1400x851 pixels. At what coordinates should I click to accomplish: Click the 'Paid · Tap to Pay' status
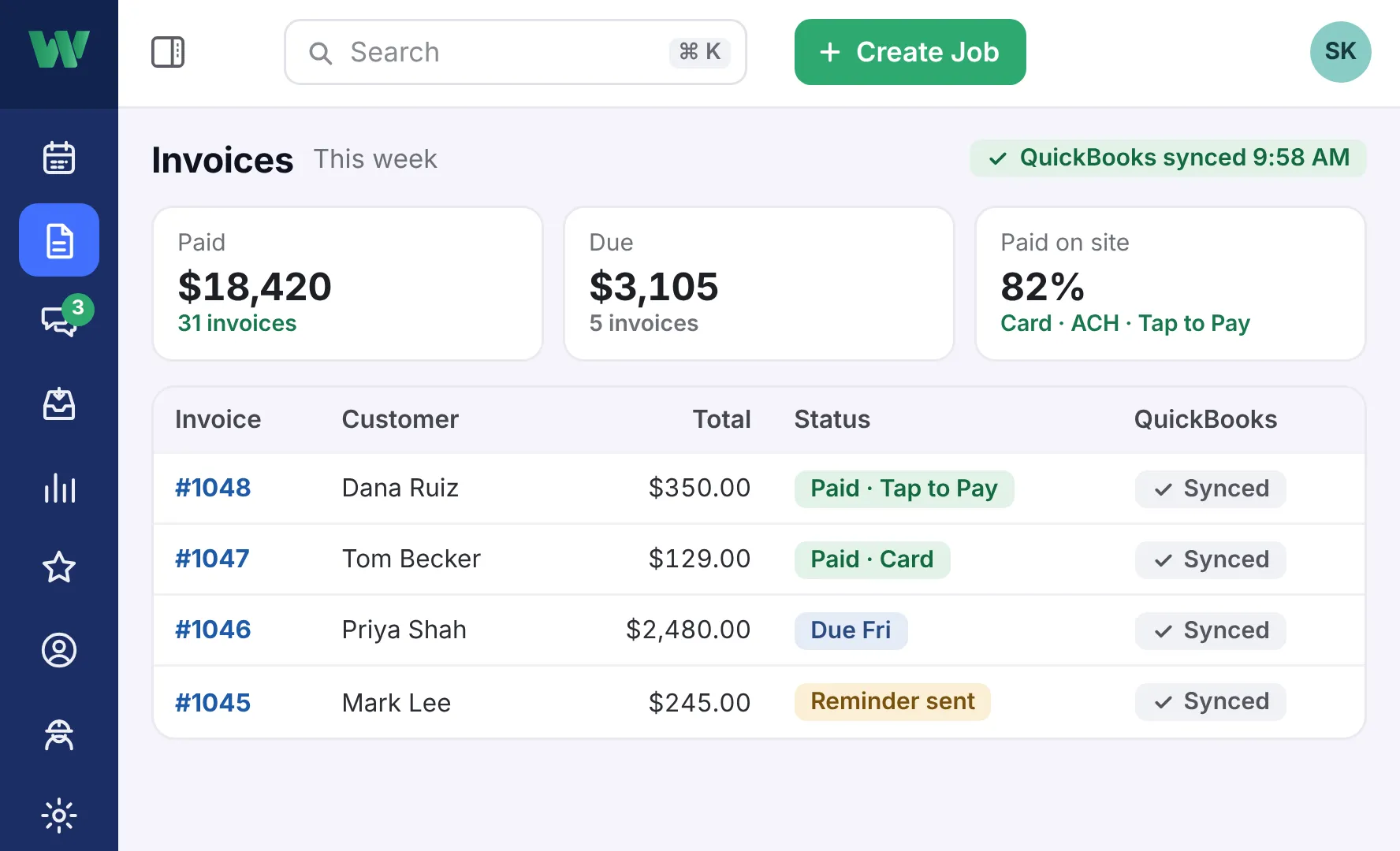904,489
